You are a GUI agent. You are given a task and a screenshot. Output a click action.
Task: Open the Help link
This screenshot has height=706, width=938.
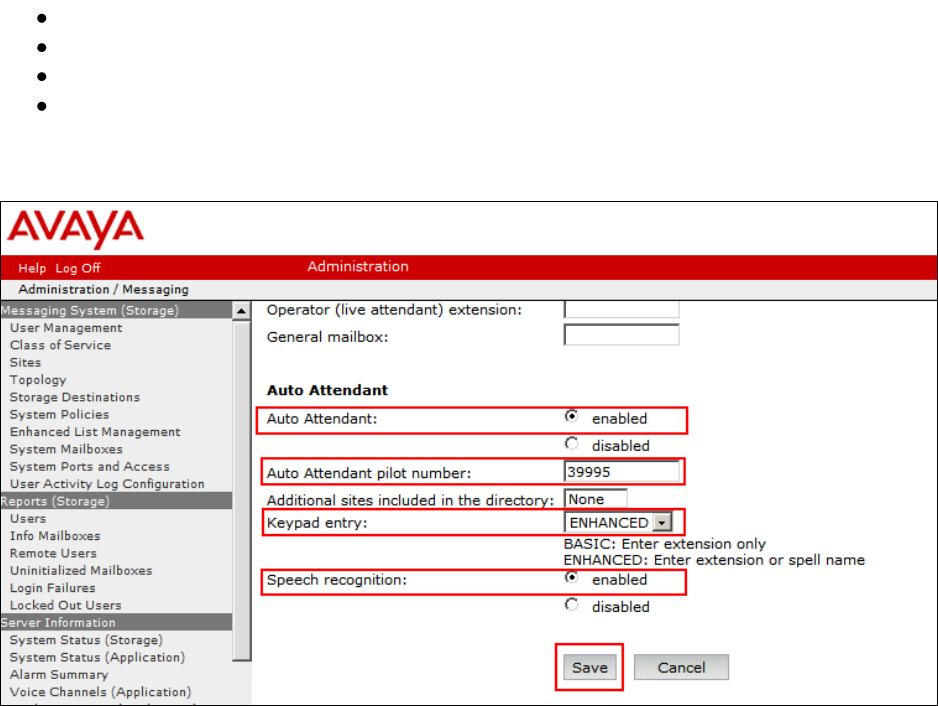point(32,268)
